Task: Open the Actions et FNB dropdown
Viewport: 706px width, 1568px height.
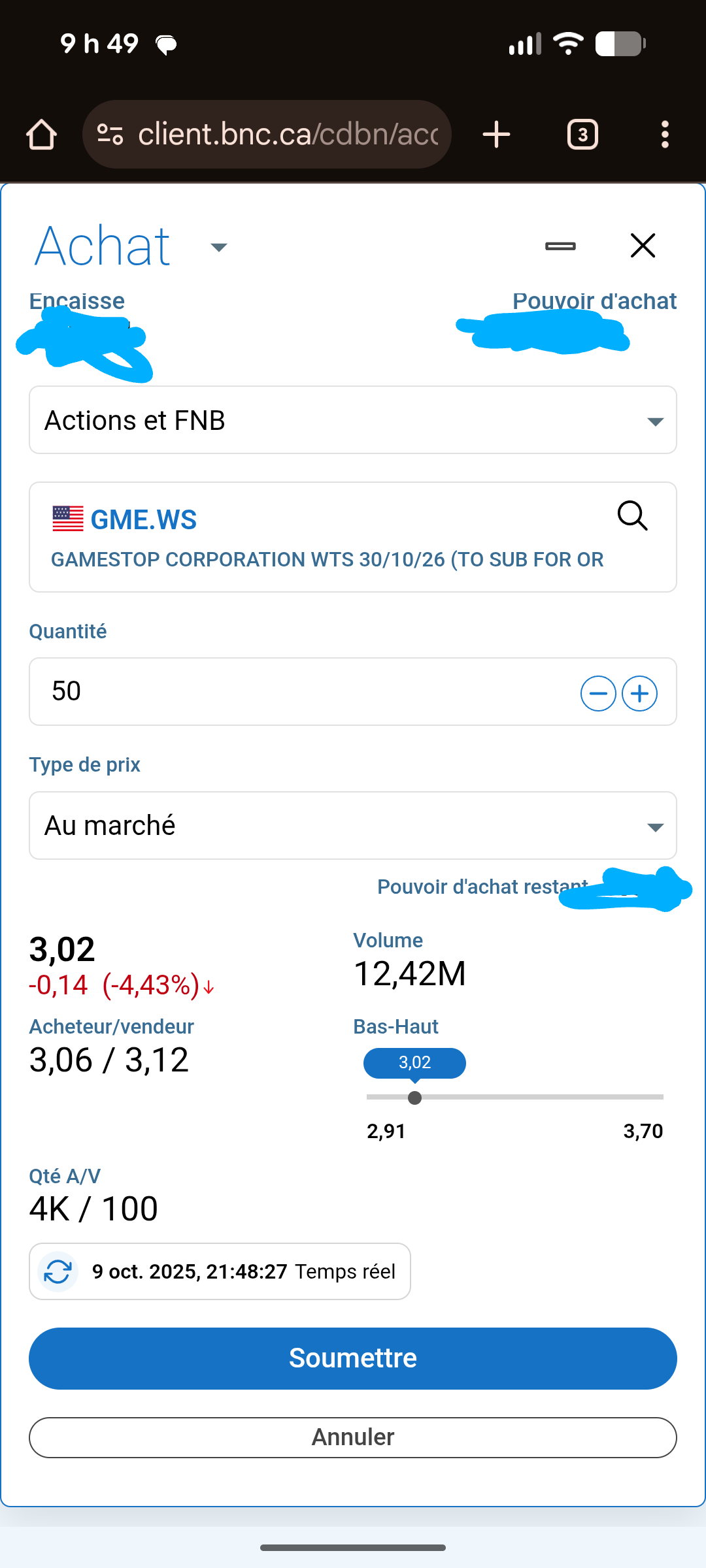Action: (353, 420)
